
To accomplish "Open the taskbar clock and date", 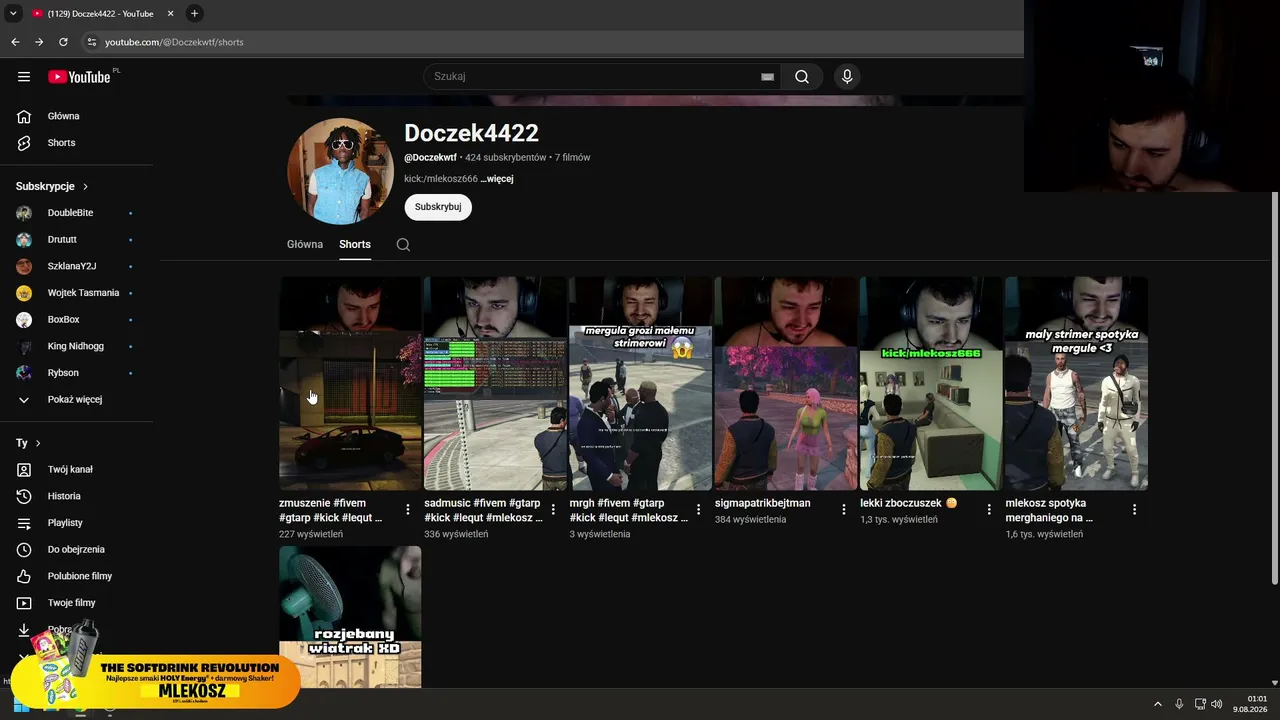I will (x=1252, y=704).
